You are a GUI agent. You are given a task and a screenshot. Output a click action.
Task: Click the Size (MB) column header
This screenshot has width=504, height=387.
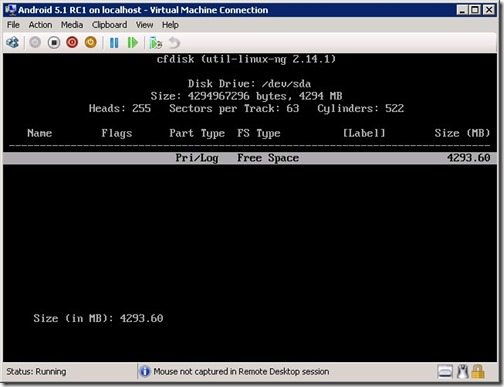pyautogui.click(x=462, y=133)
